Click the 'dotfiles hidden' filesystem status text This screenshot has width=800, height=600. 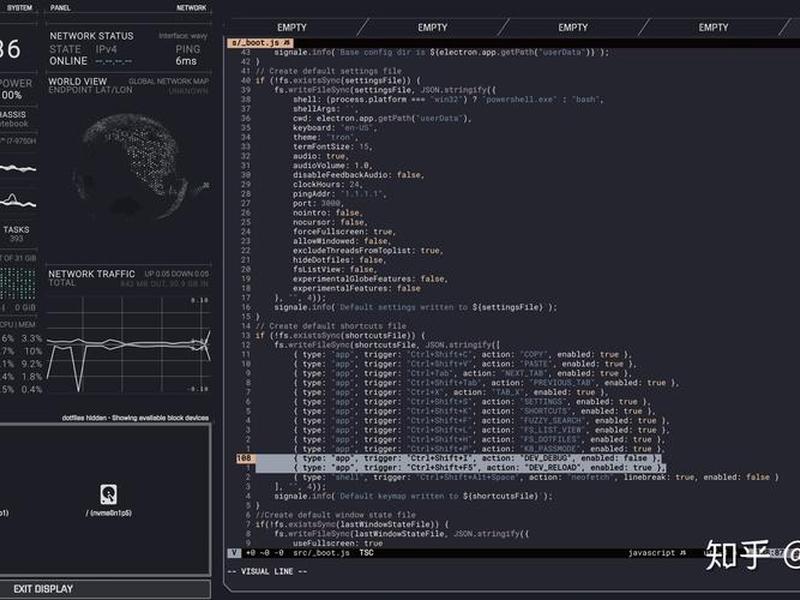(x=135, y=417)
